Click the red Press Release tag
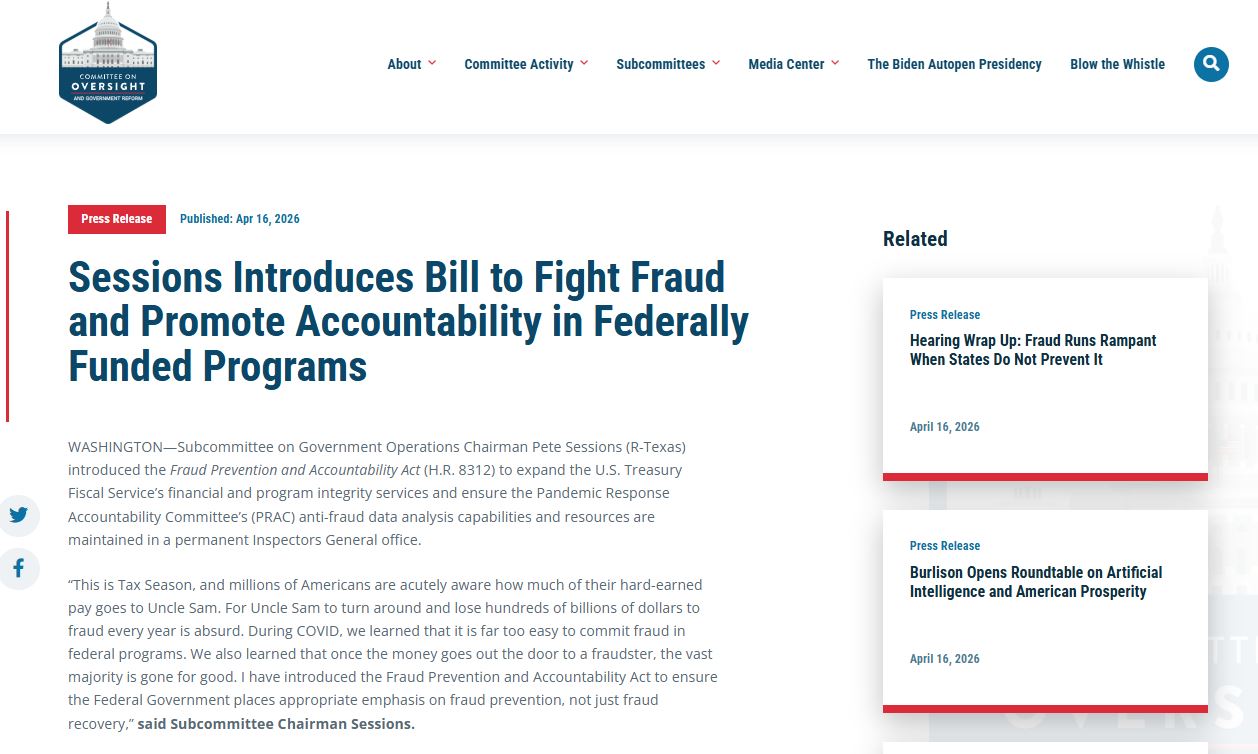The width and height of the screenshot is (1258, 754). click(117, 219)
